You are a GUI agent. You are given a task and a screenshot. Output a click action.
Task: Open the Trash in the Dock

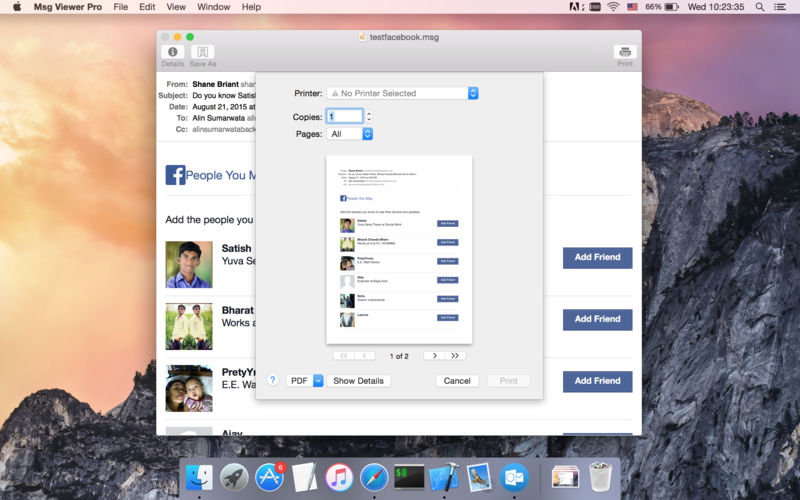click(600, 477)
